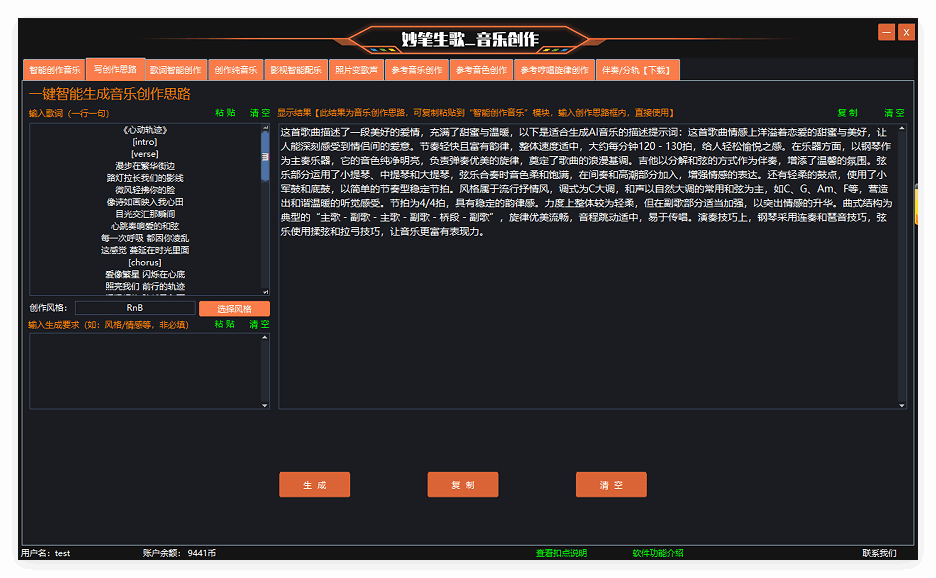936x578 pixels.
Task: Select the 创作纯音乐 tab
Action: point(236,70)
